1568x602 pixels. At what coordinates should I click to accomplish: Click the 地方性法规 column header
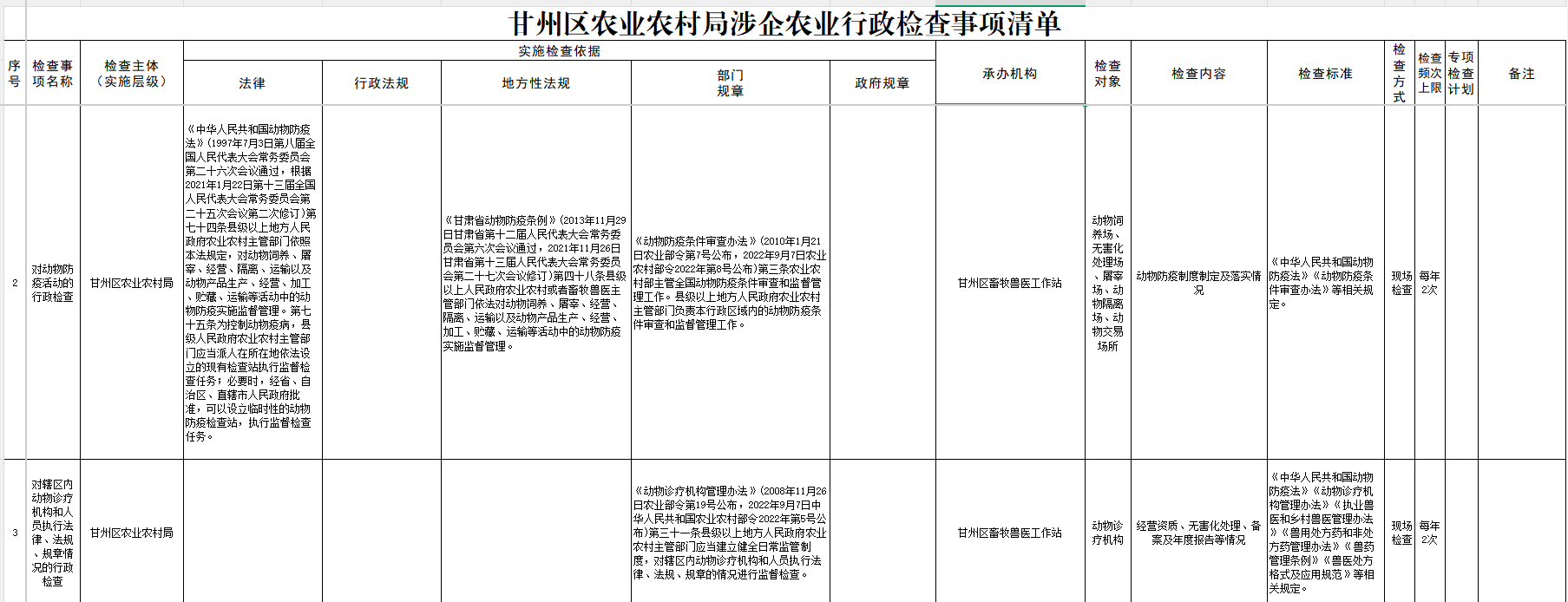coord(535,83)
